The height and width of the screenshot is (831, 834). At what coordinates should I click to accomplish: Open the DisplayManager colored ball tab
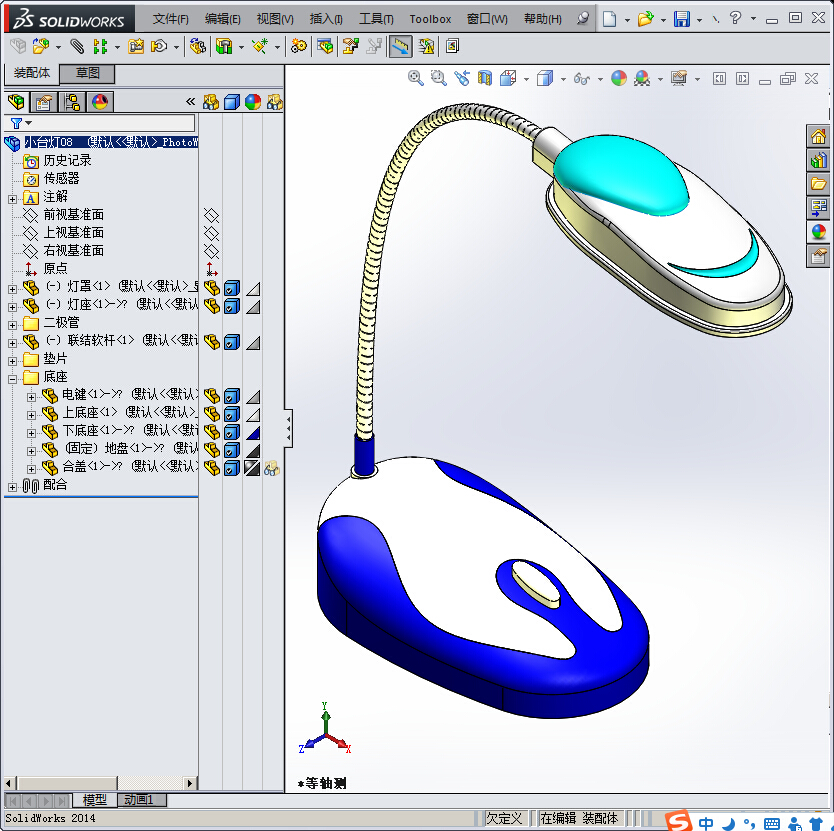(100, 102)
